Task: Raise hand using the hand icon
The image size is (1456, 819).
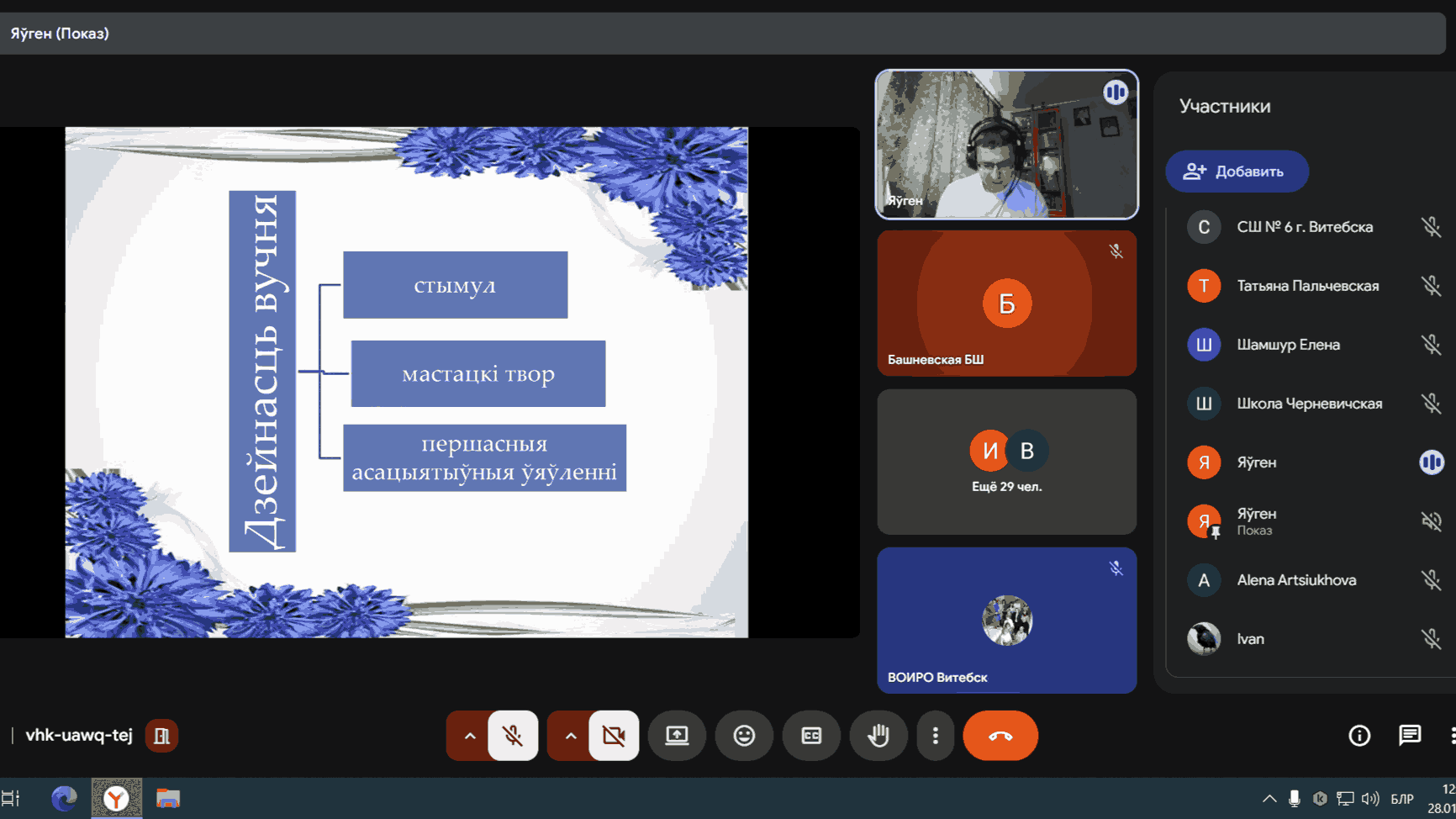Action: click(878, 736)
